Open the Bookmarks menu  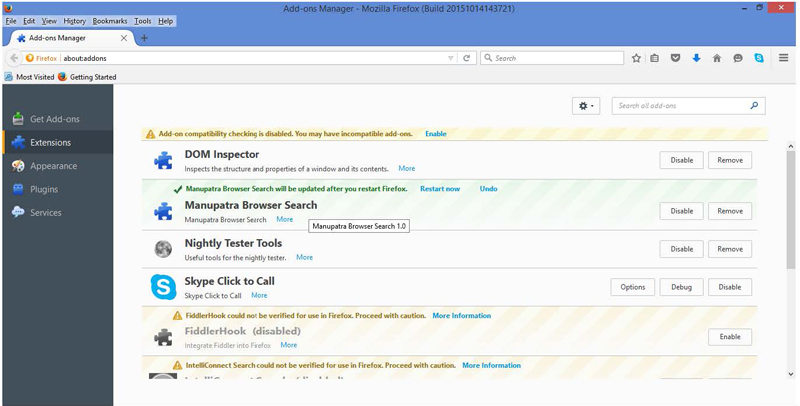click(x=109, y=21)
